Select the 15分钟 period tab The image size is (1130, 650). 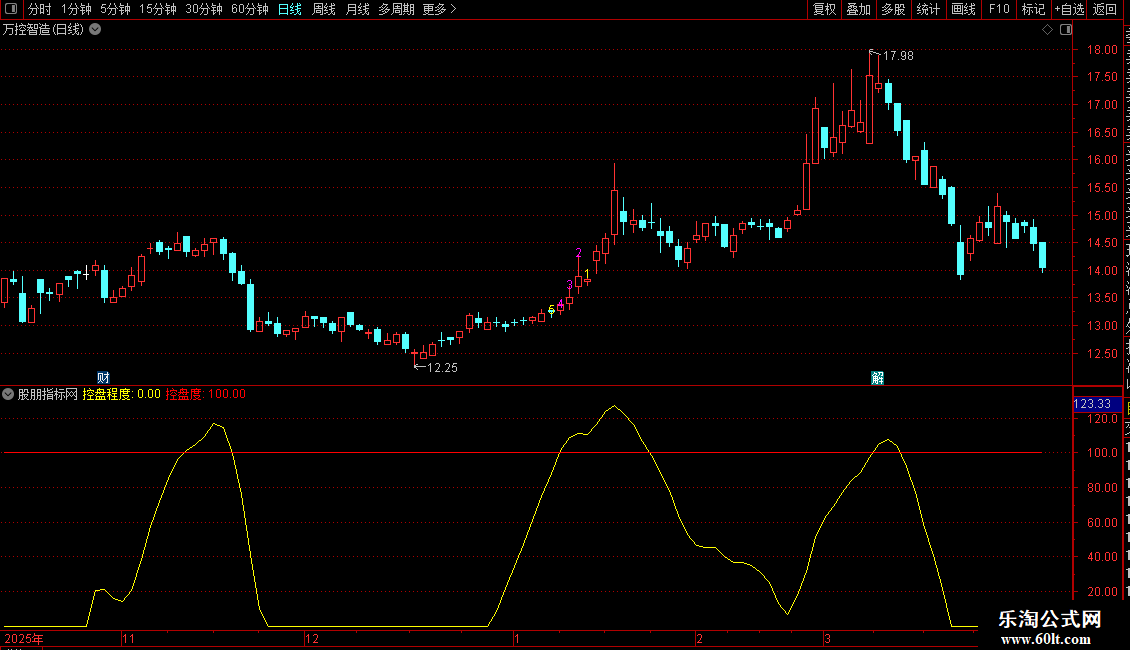(158, 9)
